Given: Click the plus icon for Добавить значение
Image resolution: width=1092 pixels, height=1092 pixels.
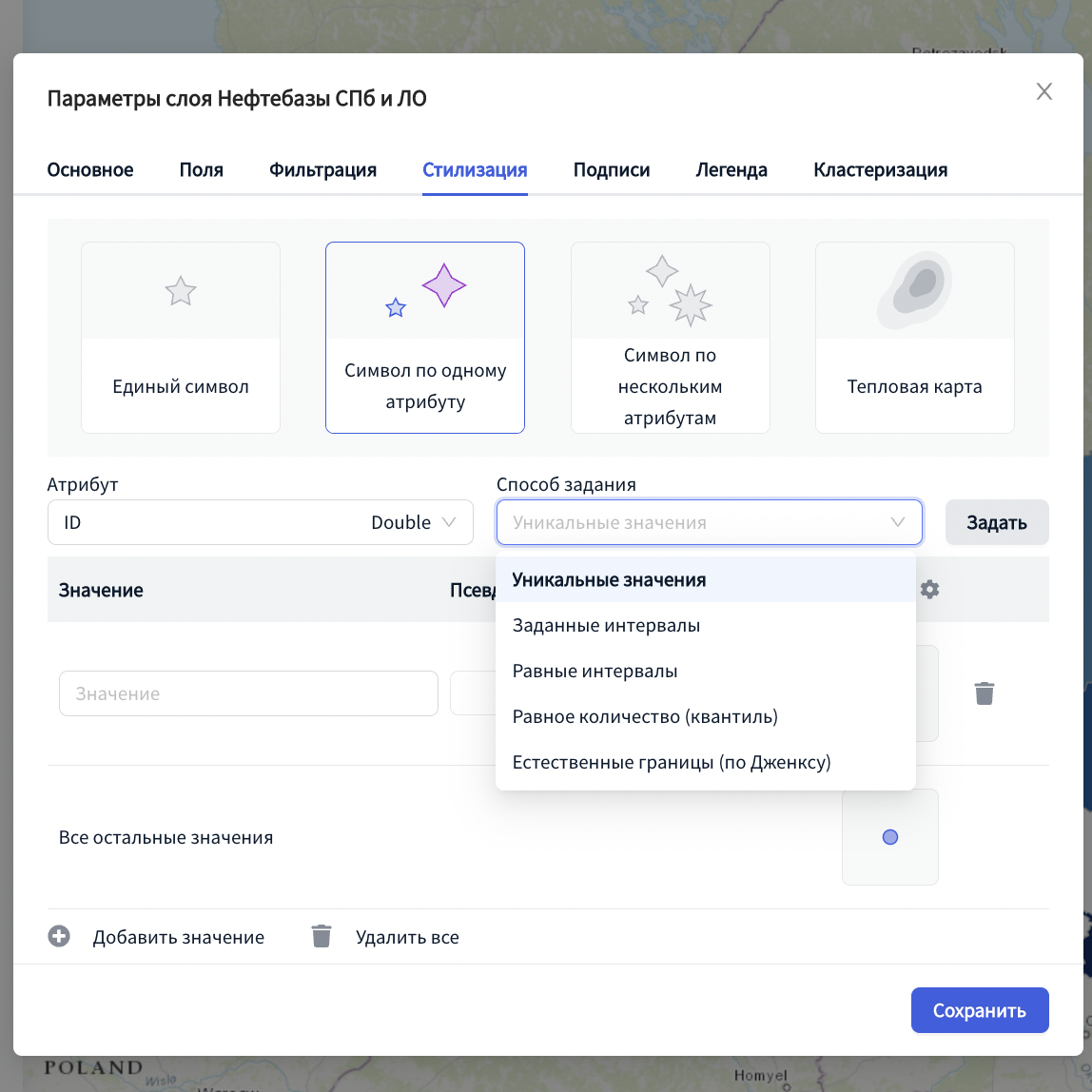Looking at the screenshot, I should 59,937.
